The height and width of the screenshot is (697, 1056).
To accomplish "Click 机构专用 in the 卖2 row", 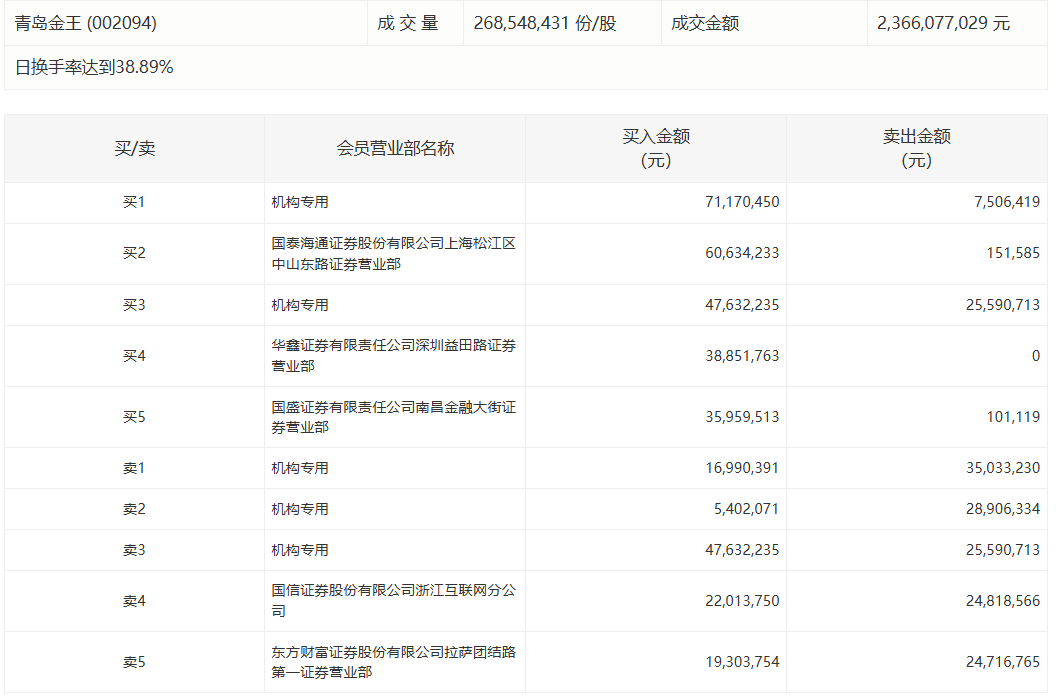I will (300, 509).
